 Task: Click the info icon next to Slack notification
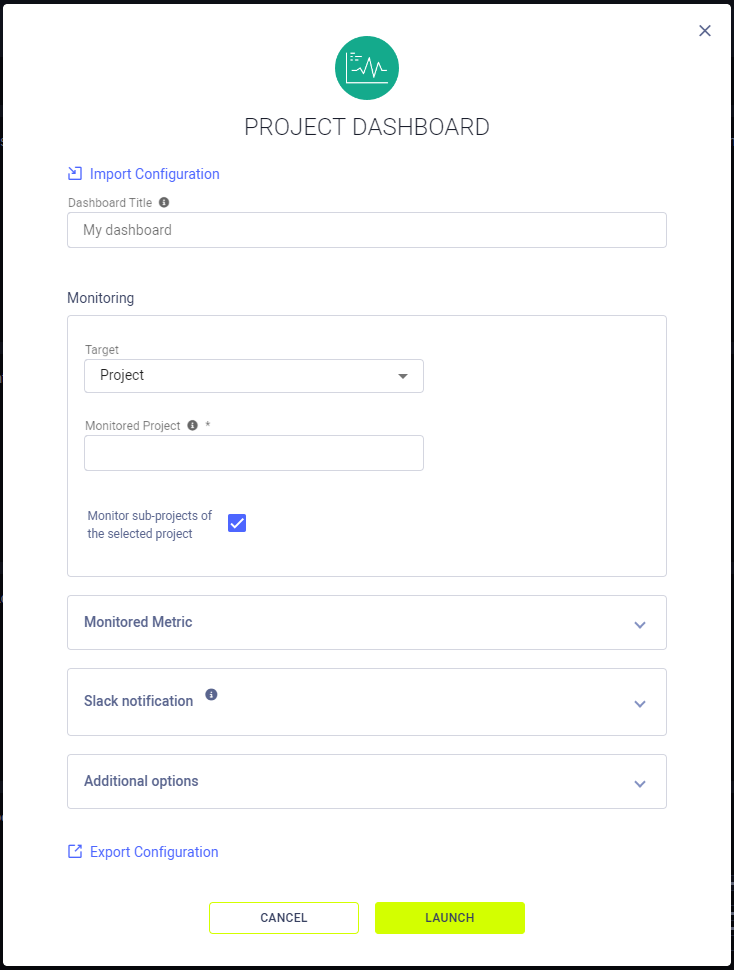click(x=210, y=694)
